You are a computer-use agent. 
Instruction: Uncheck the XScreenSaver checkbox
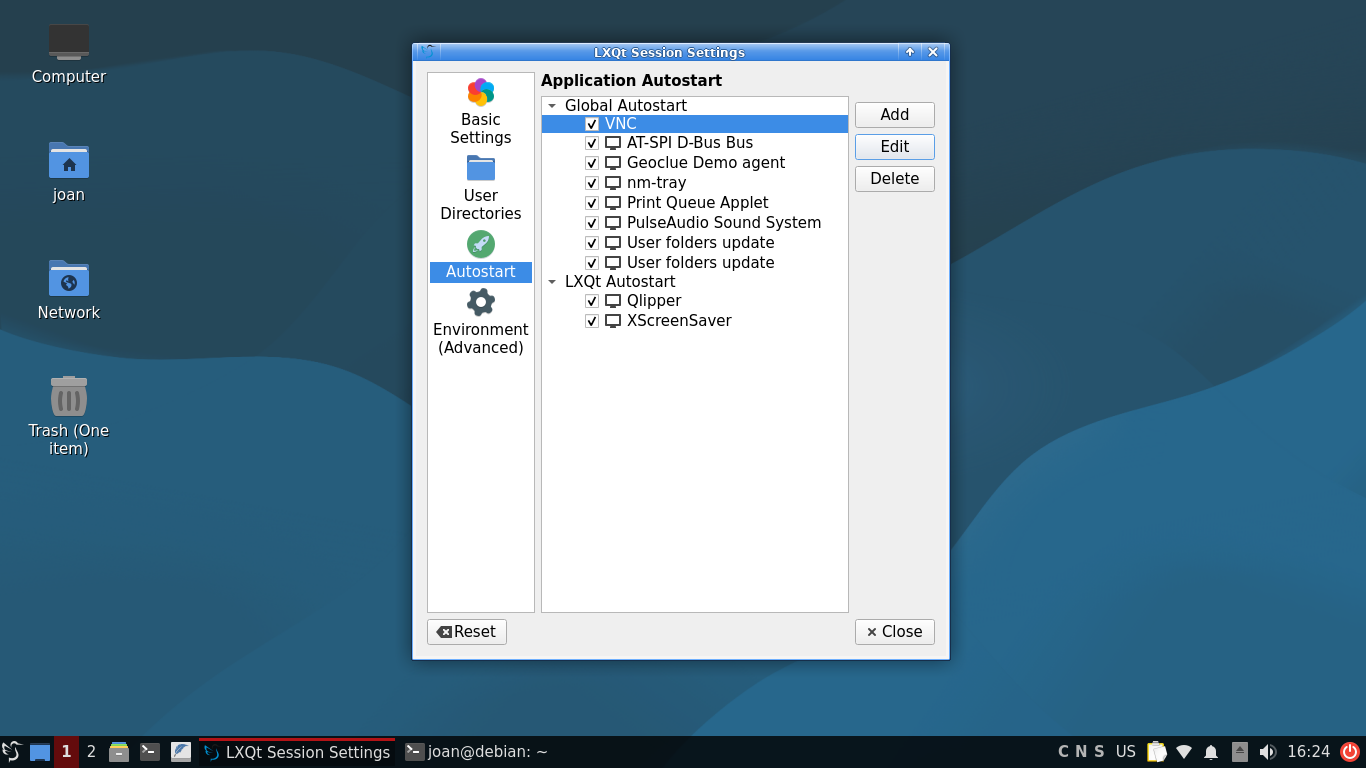click(x=592, y=321)
